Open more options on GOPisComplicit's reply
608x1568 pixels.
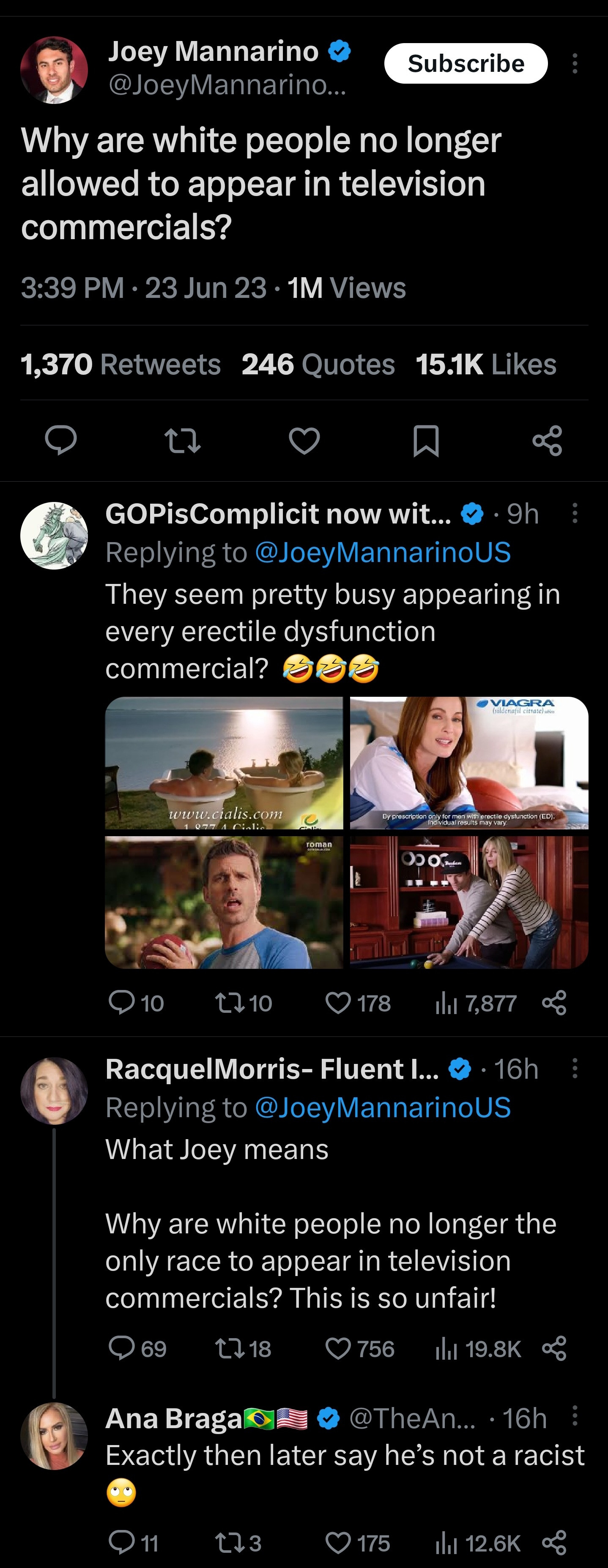[575, 513]
